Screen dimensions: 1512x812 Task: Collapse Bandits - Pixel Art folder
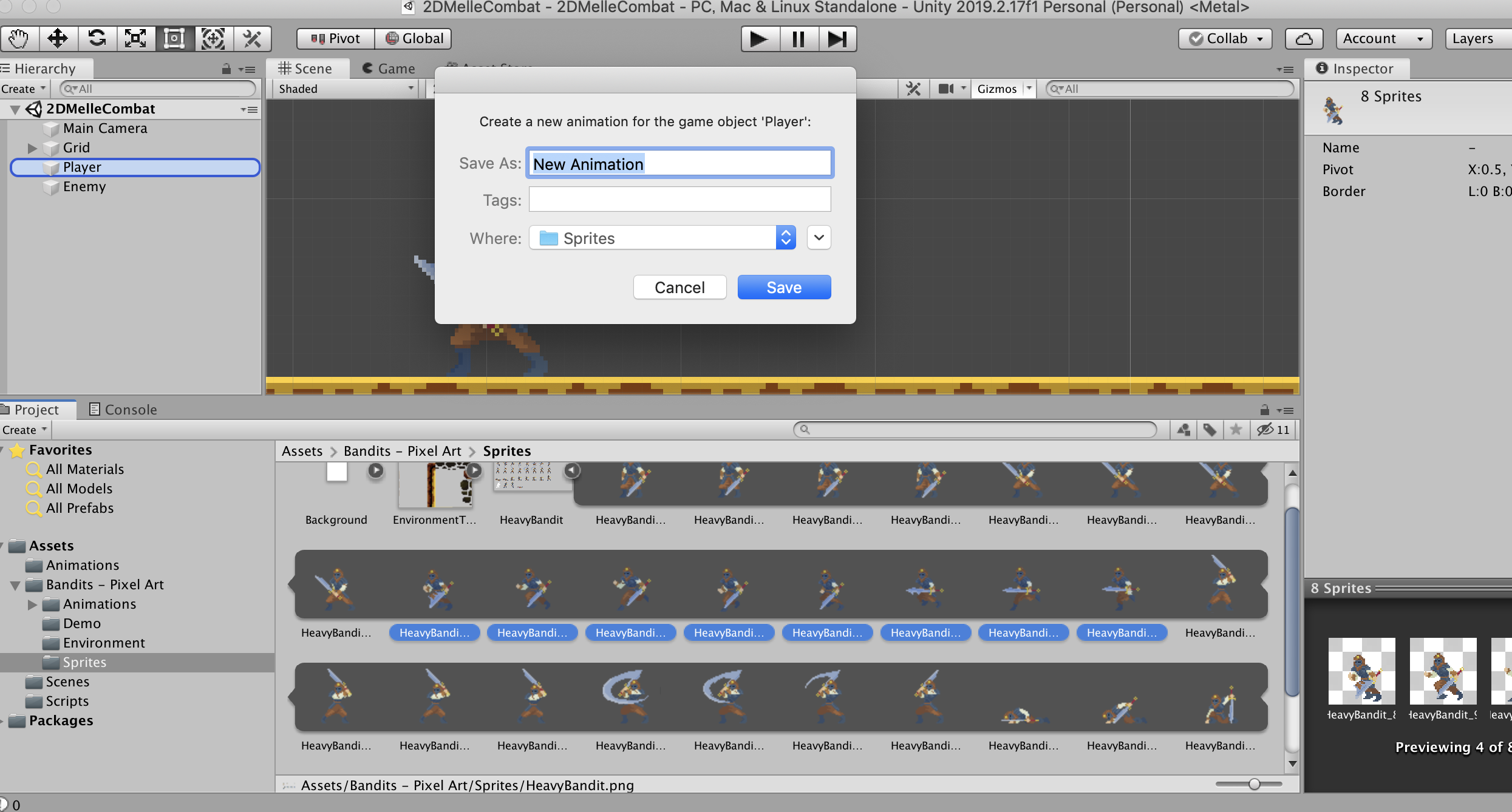tap(15, 586)
